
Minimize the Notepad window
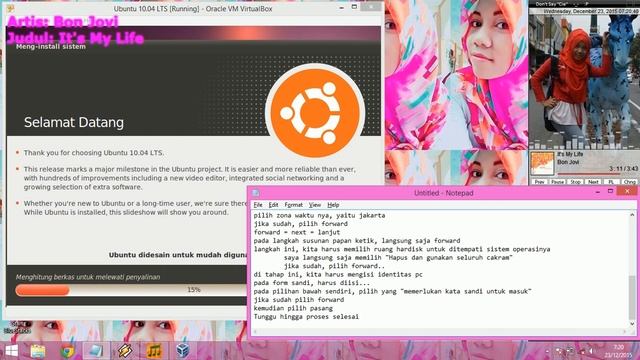(x=598, y=191)
